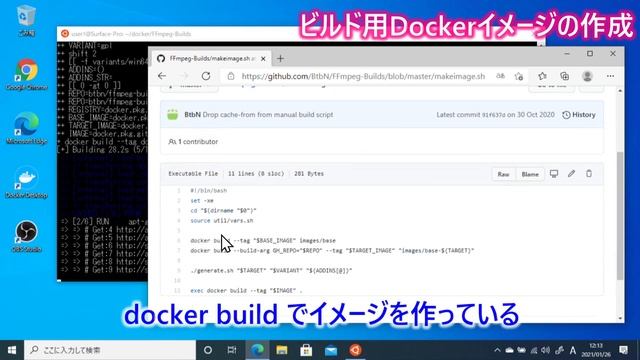
Task: Open Cortana circle on taskbar
Action: tap(208, 350)
